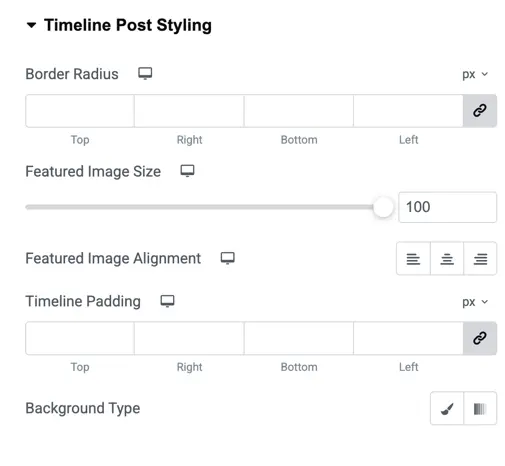Image resolution: width=505 pixels, height=466 pixels.
Task: Click the Featured Image Size device icon
Action: [187, 171]
